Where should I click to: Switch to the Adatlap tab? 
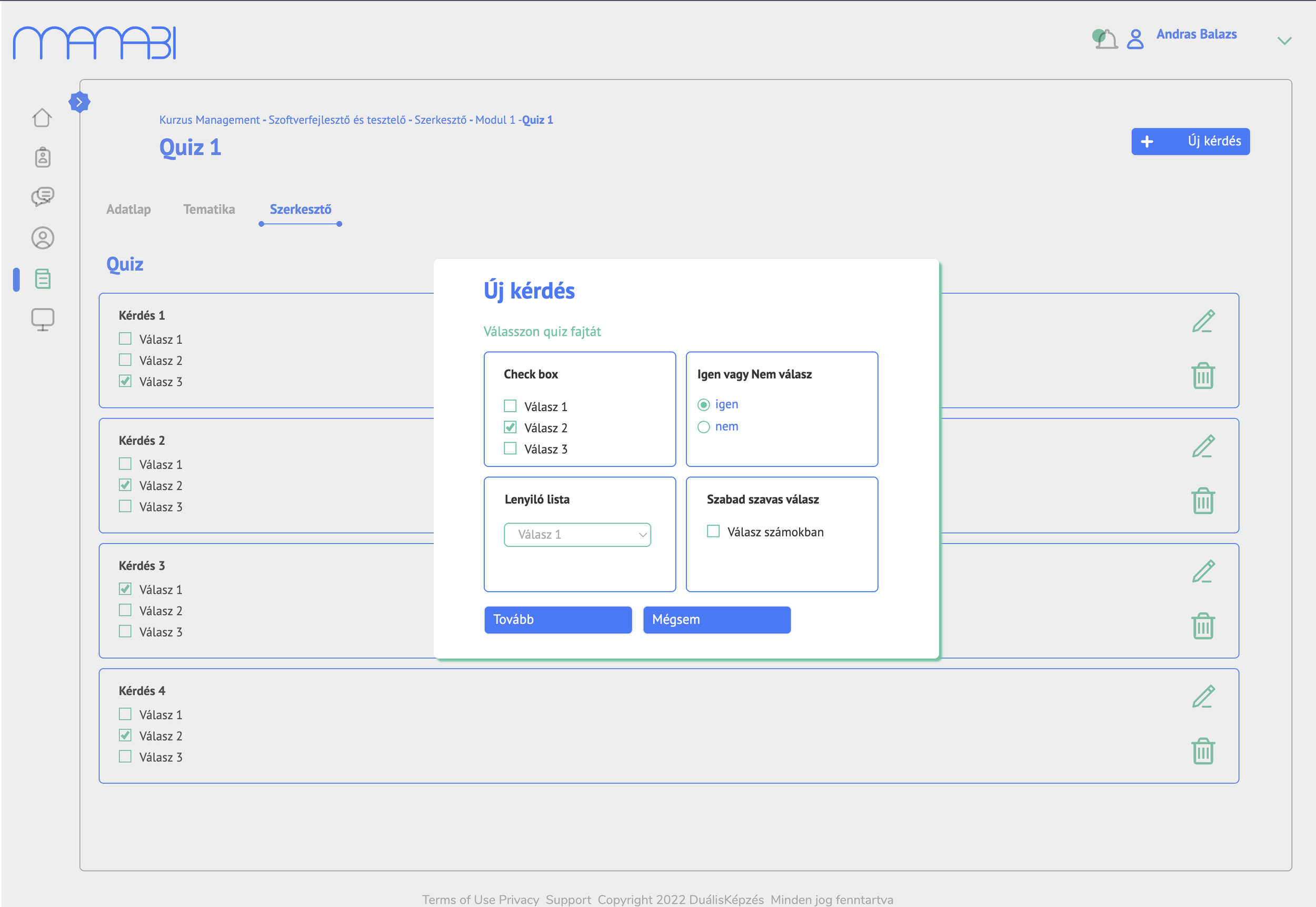point(128,209)
